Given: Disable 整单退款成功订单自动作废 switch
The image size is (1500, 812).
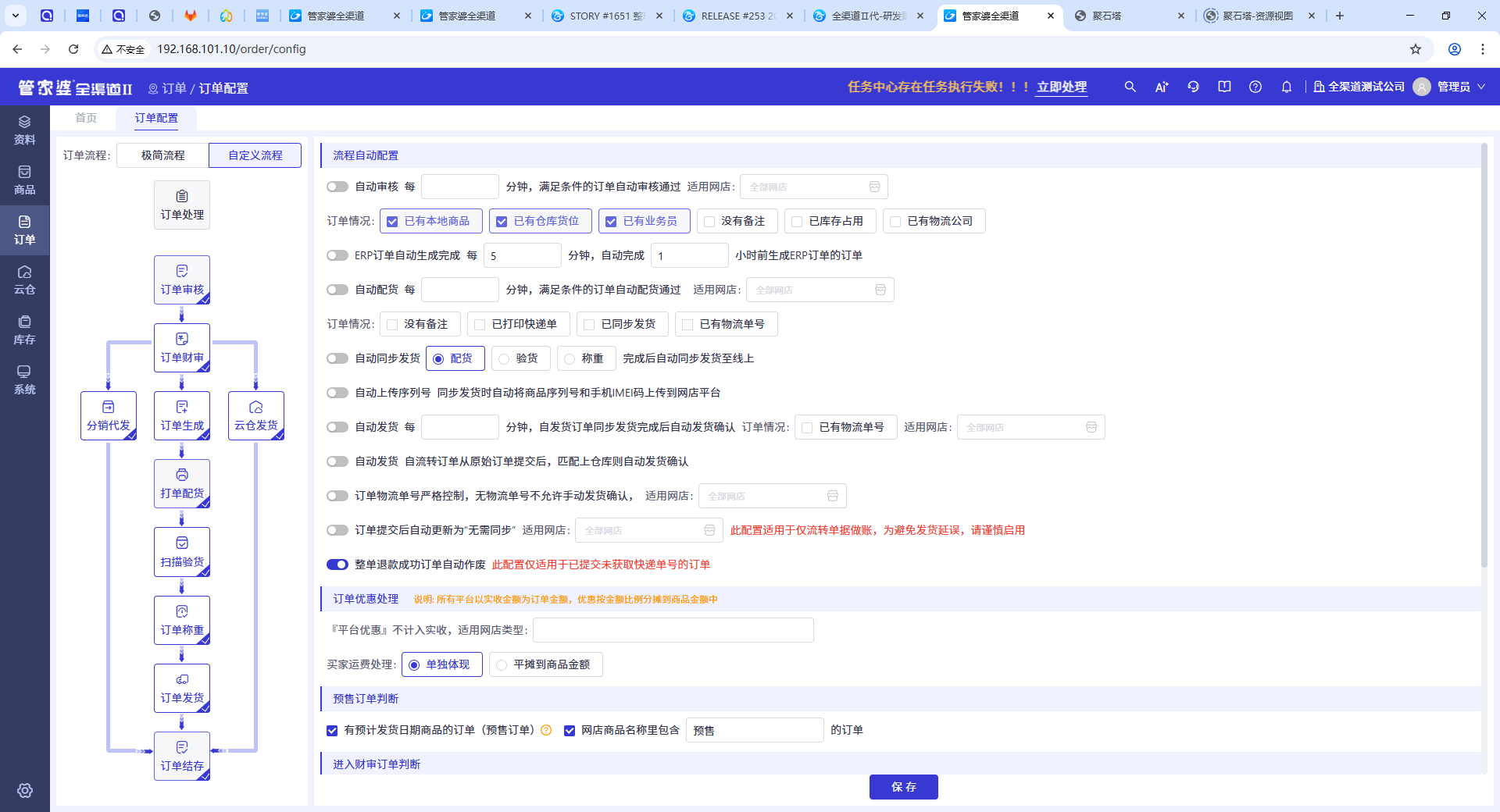Looking at the screenshot, I should tap(337, 564).
